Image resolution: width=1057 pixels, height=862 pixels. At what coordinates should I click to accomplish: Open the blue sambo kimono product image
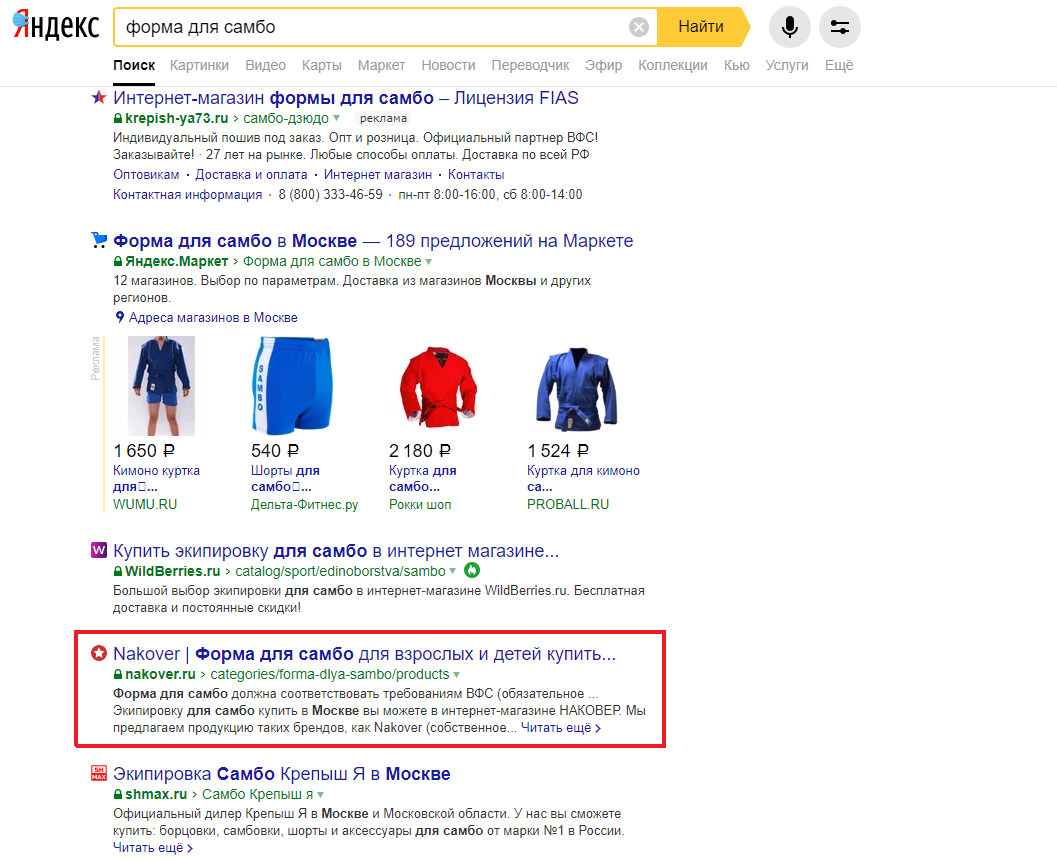pyautogui.click(x=161, y=386)
